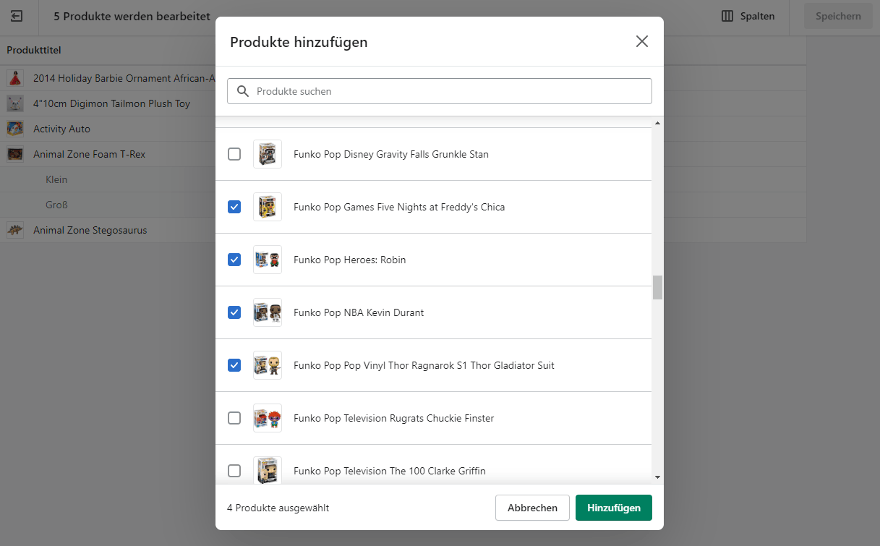Click the Activity Auto product thumbnail
This screenshot has width=880, height=546.
point(15,129)
